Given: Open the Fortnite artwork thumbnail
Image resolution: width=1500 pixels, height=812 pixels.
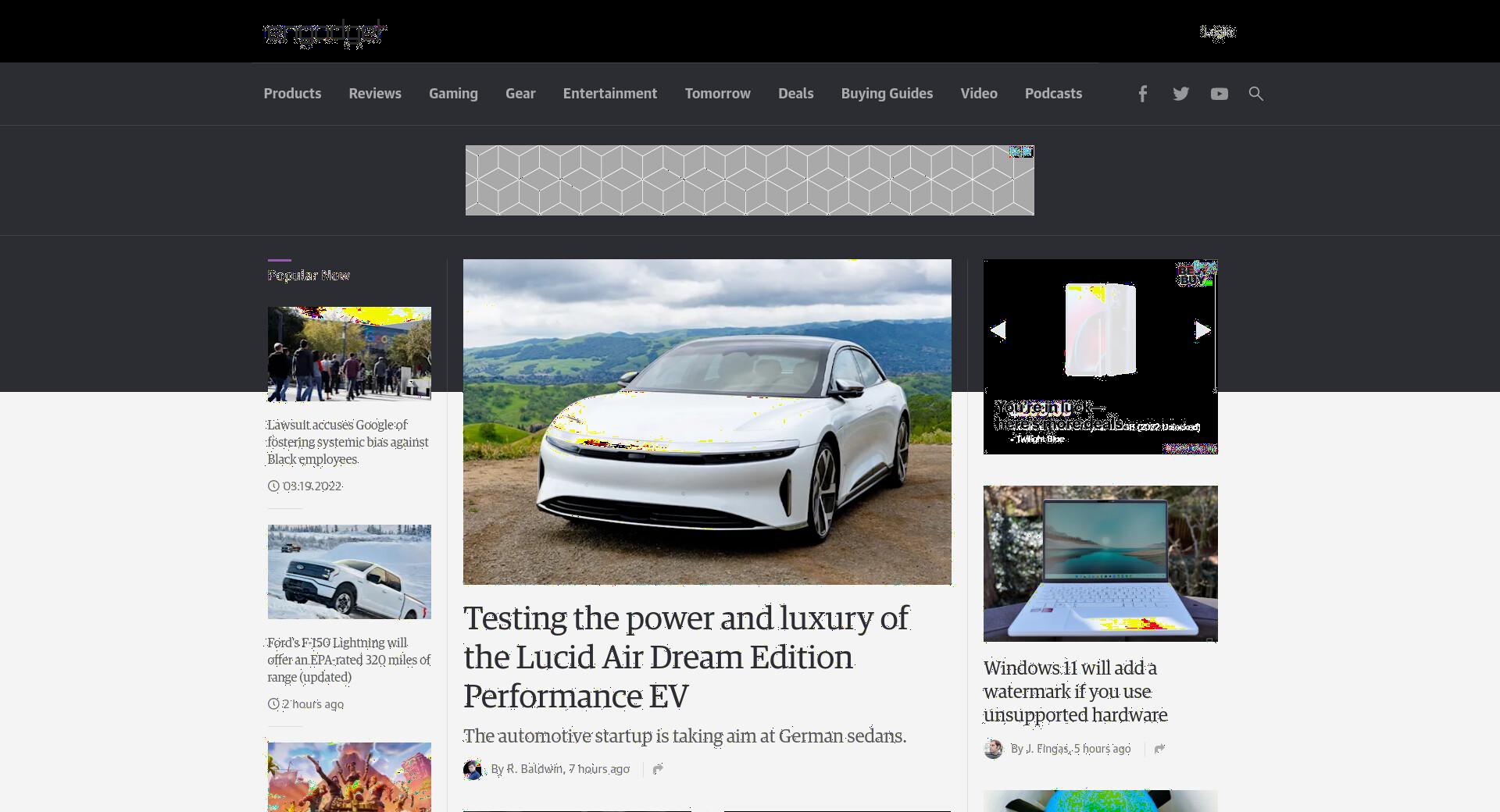Looking at the screenshot, I should point(349,777).
